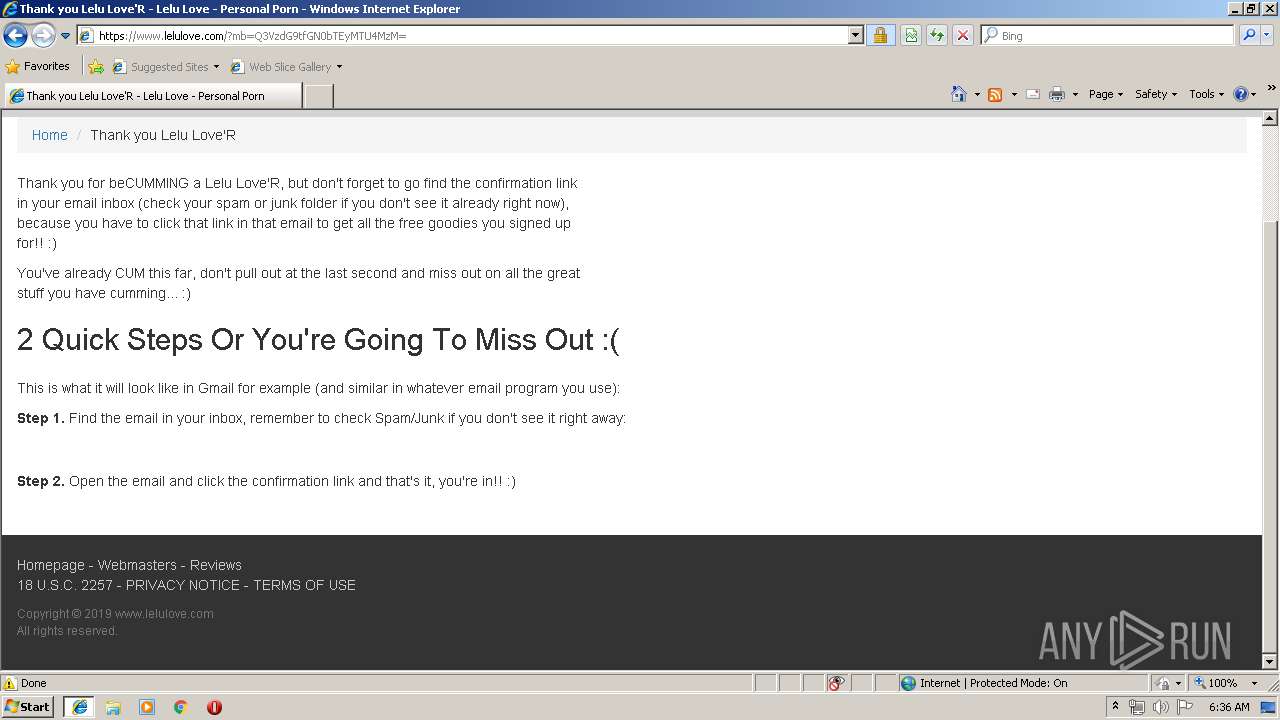Open the Tools menu
The image size is (1280, 720).
pos(1206,94)
